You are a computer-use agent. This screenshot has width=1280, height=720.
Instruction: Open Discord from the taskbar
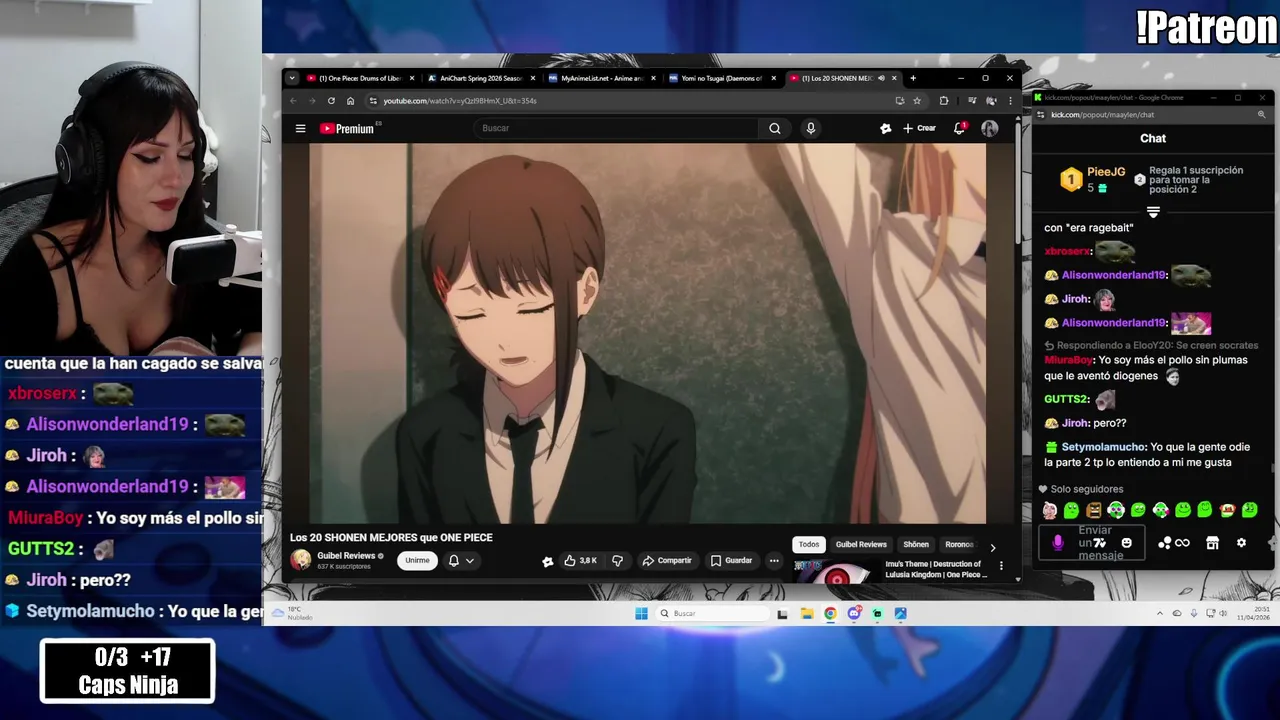pyautogui.click(x=854, y=613)
